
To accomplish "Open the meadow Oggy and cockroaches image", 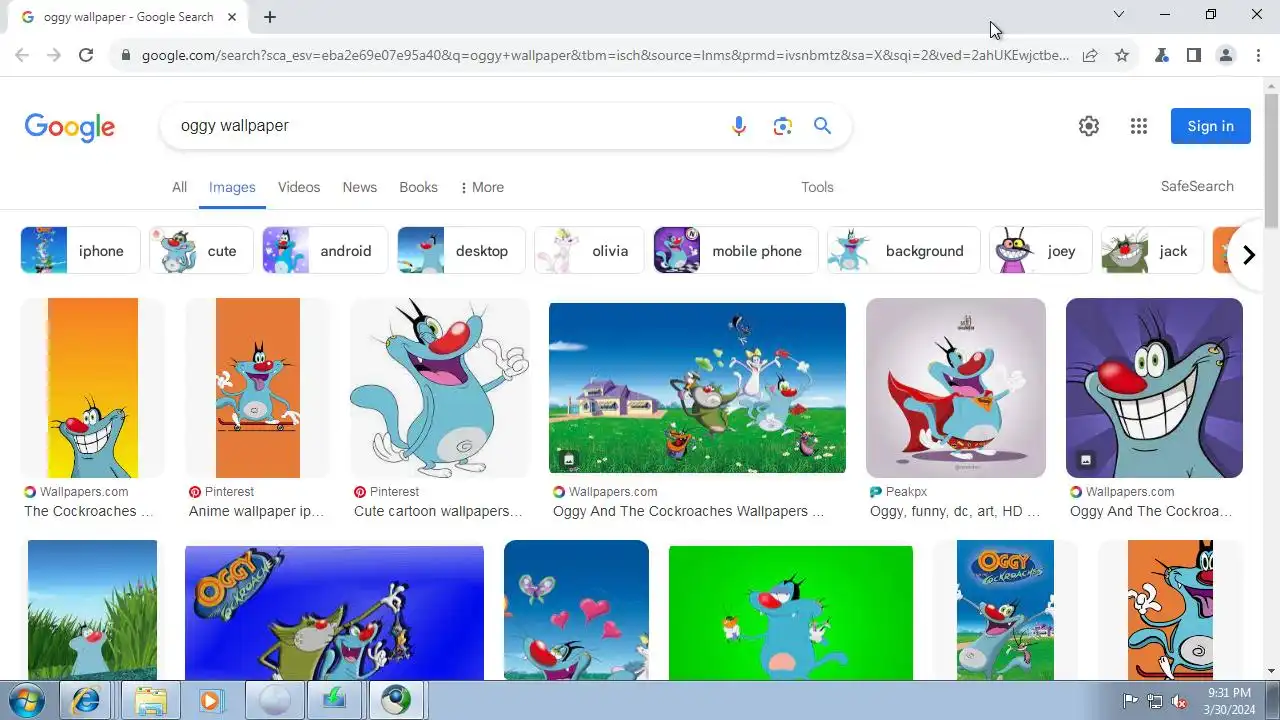I will (697, 388).
